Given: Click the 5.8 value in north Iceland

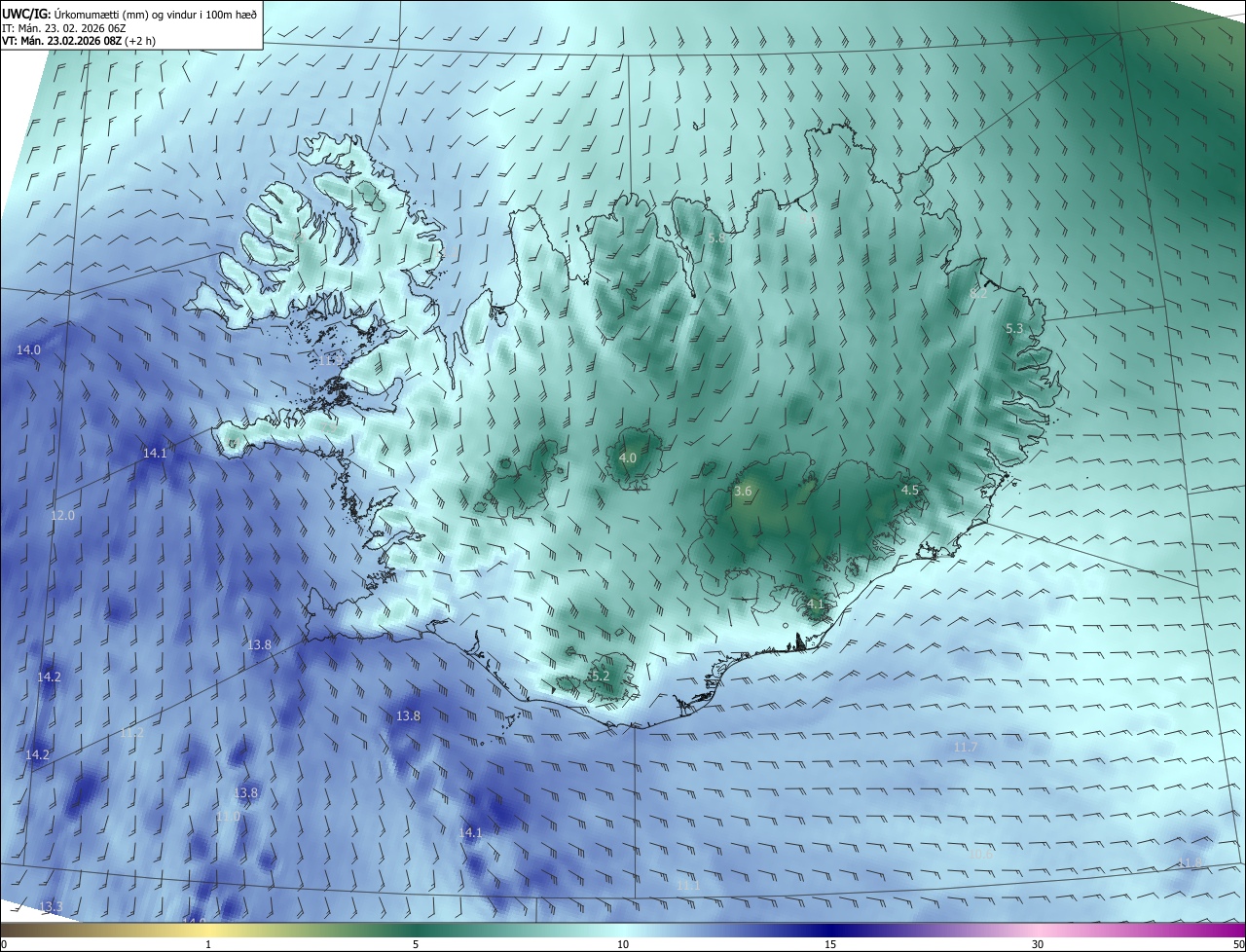Looking at the screenshot, I should [x=716, y=238].
